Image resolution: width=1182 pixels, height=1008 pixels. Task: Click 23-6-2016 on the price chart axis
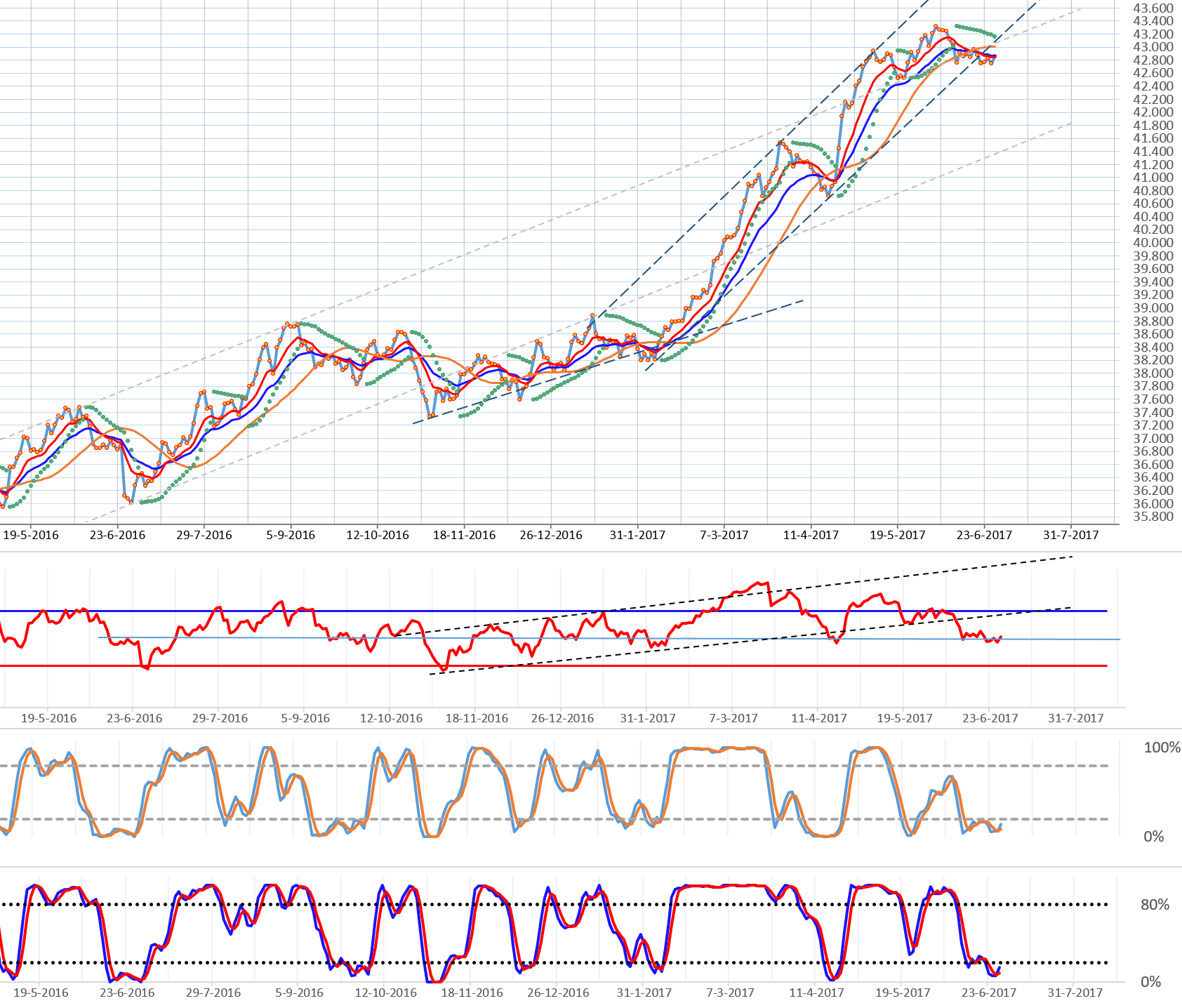pyautogui.click(x=117, y=535)
